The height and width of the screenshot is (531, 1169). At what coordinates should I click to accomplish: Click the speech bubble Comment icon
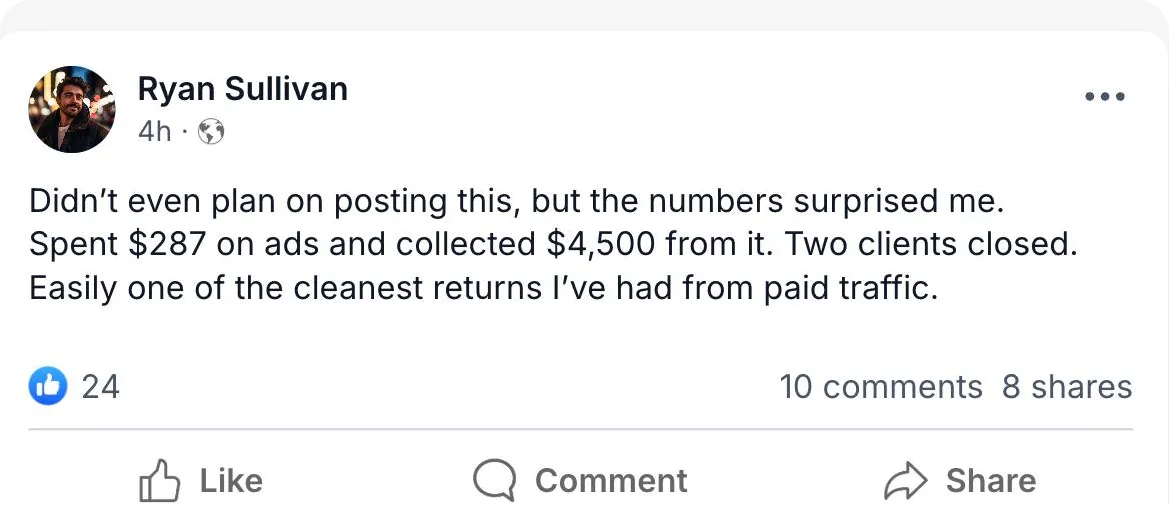click(494, 481)
